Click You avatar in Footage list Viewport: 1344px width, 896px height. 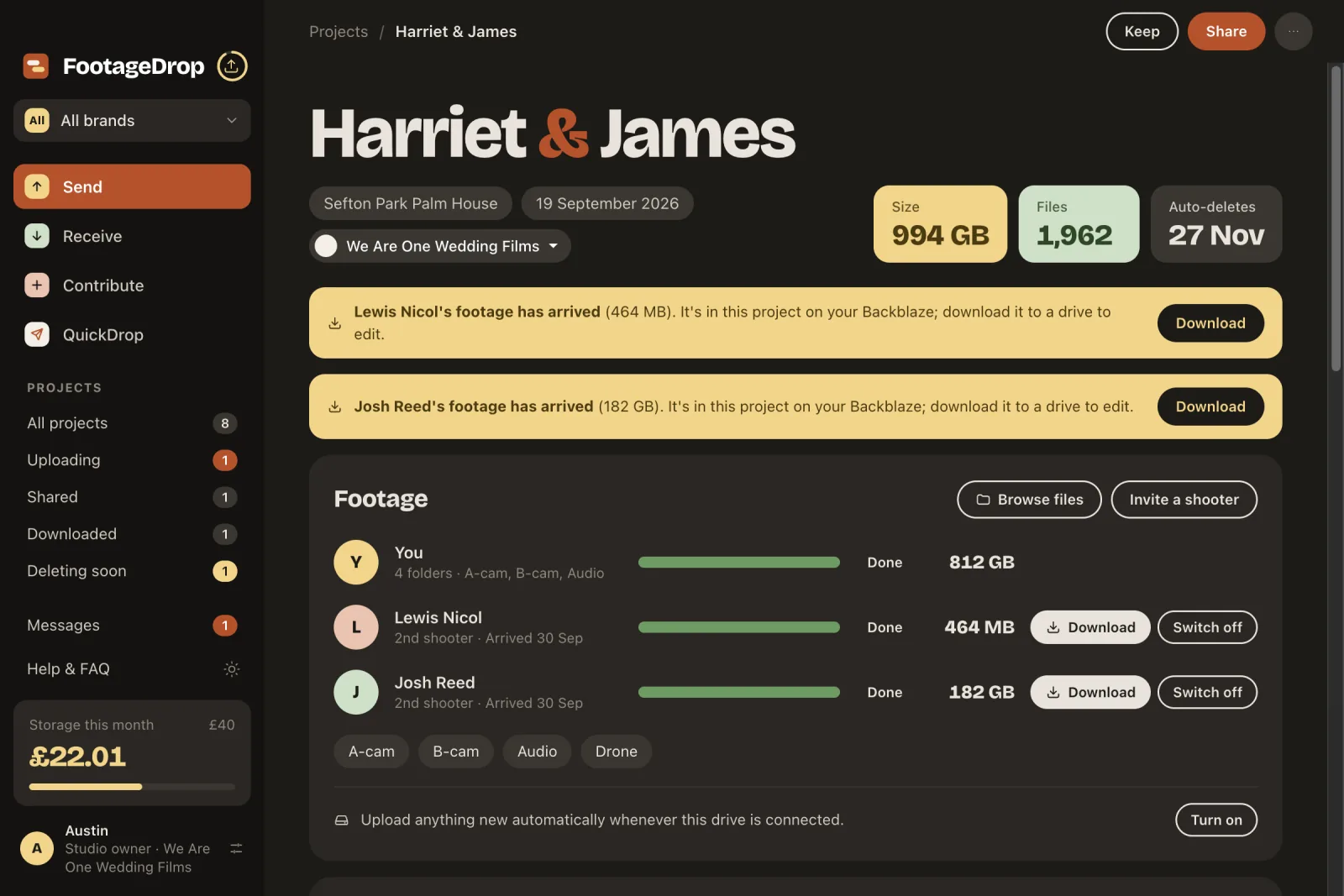click(x=356, y=562)
